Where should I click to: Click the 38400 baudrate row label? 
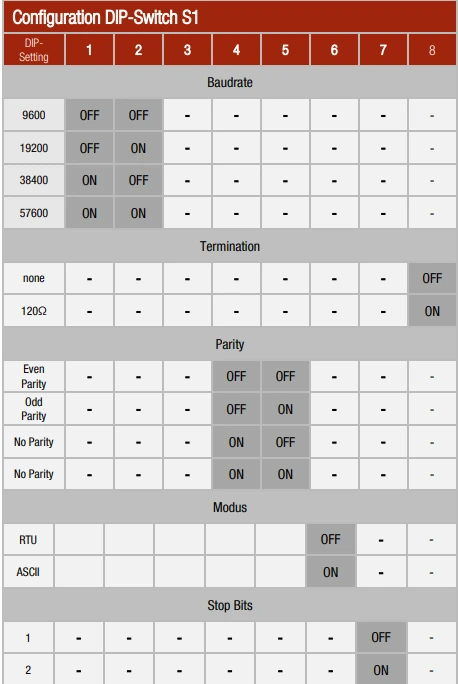click(x=34, y=180)
